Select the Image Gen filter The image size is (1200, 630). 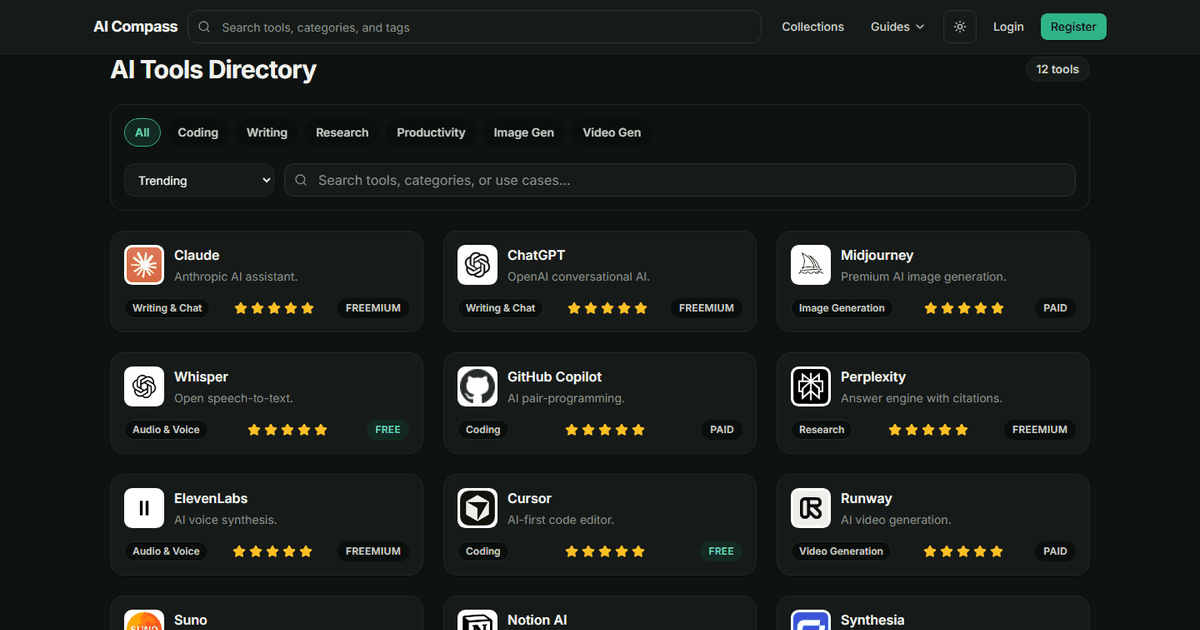[x=524, y=132]
